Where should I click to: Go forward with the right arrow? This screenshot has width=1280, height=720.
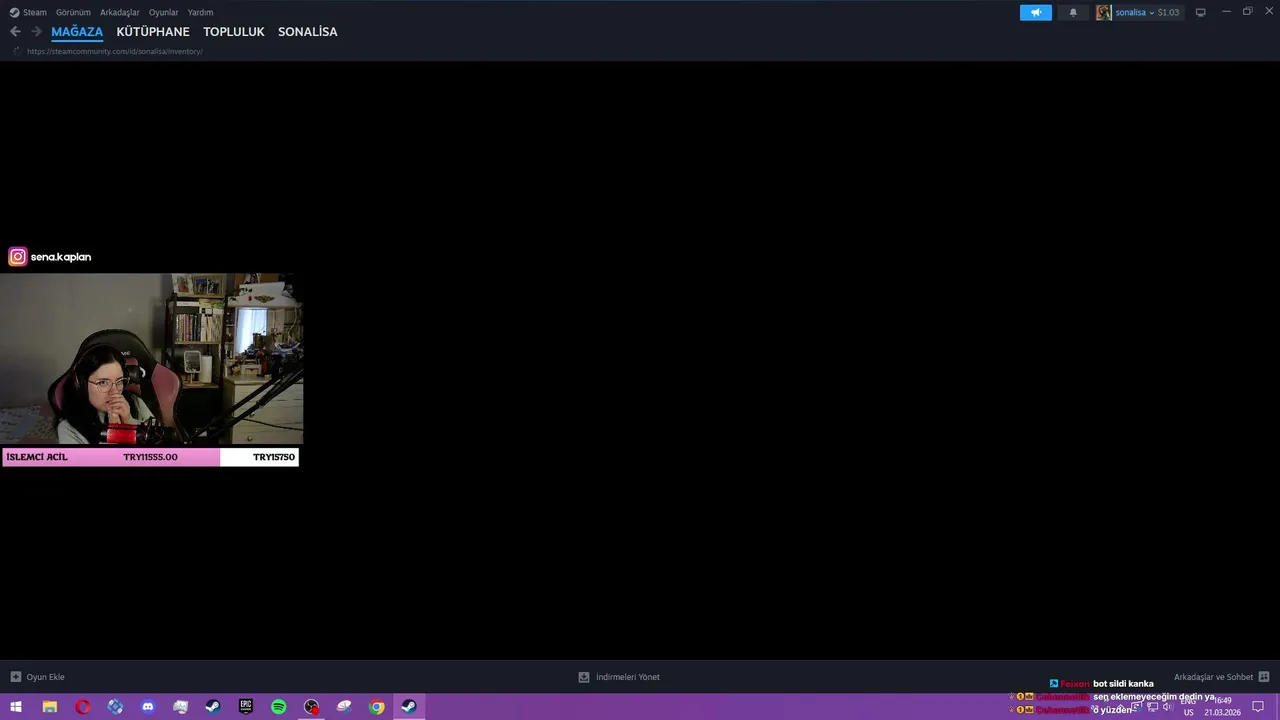point(36,32)
